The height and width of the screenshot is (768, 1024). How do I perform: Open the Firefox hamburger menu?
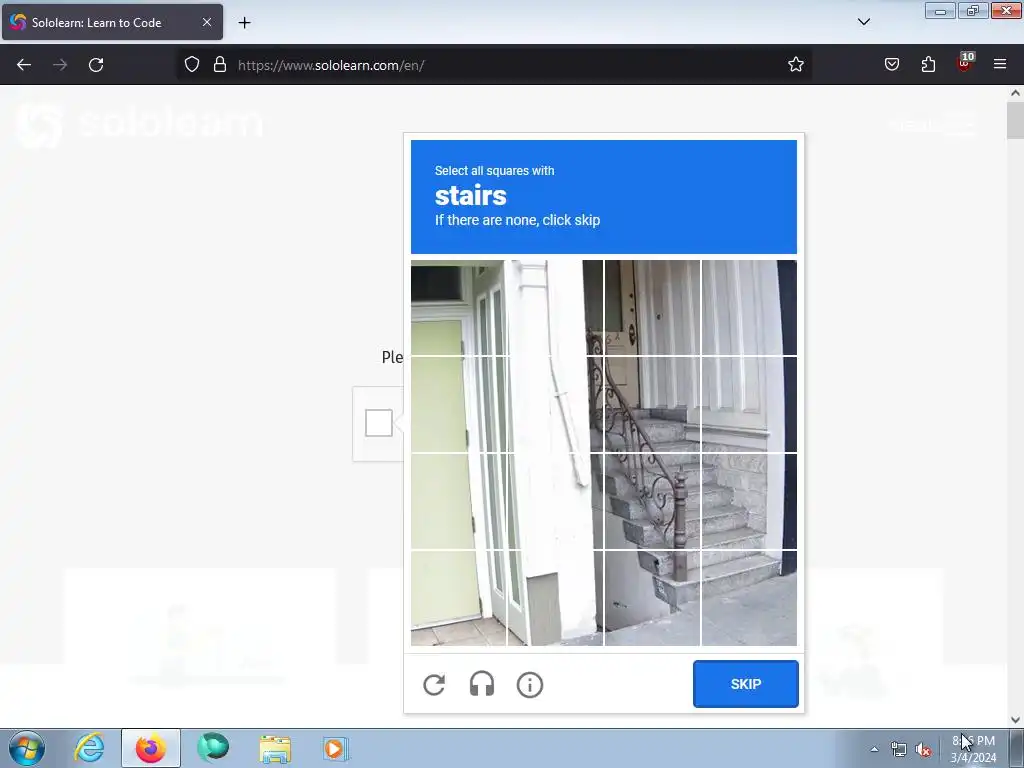pyautogui.click(x=1000, y=64)
